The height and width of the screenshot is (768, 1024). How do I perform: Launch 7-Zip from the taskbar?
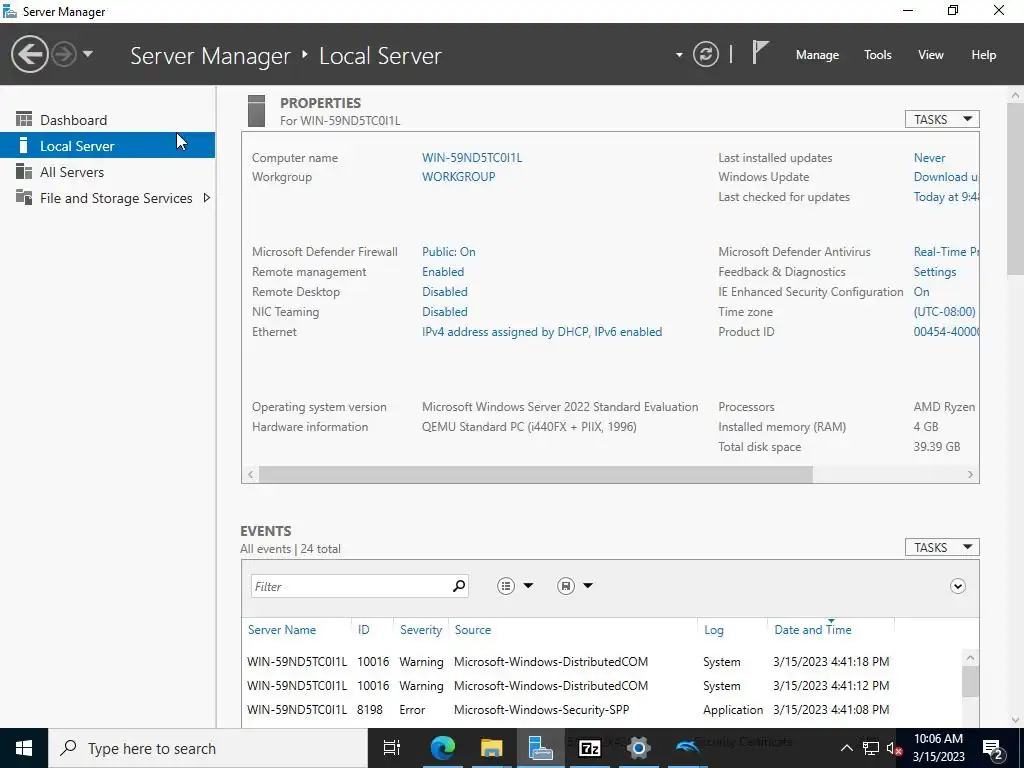[589, 748]
